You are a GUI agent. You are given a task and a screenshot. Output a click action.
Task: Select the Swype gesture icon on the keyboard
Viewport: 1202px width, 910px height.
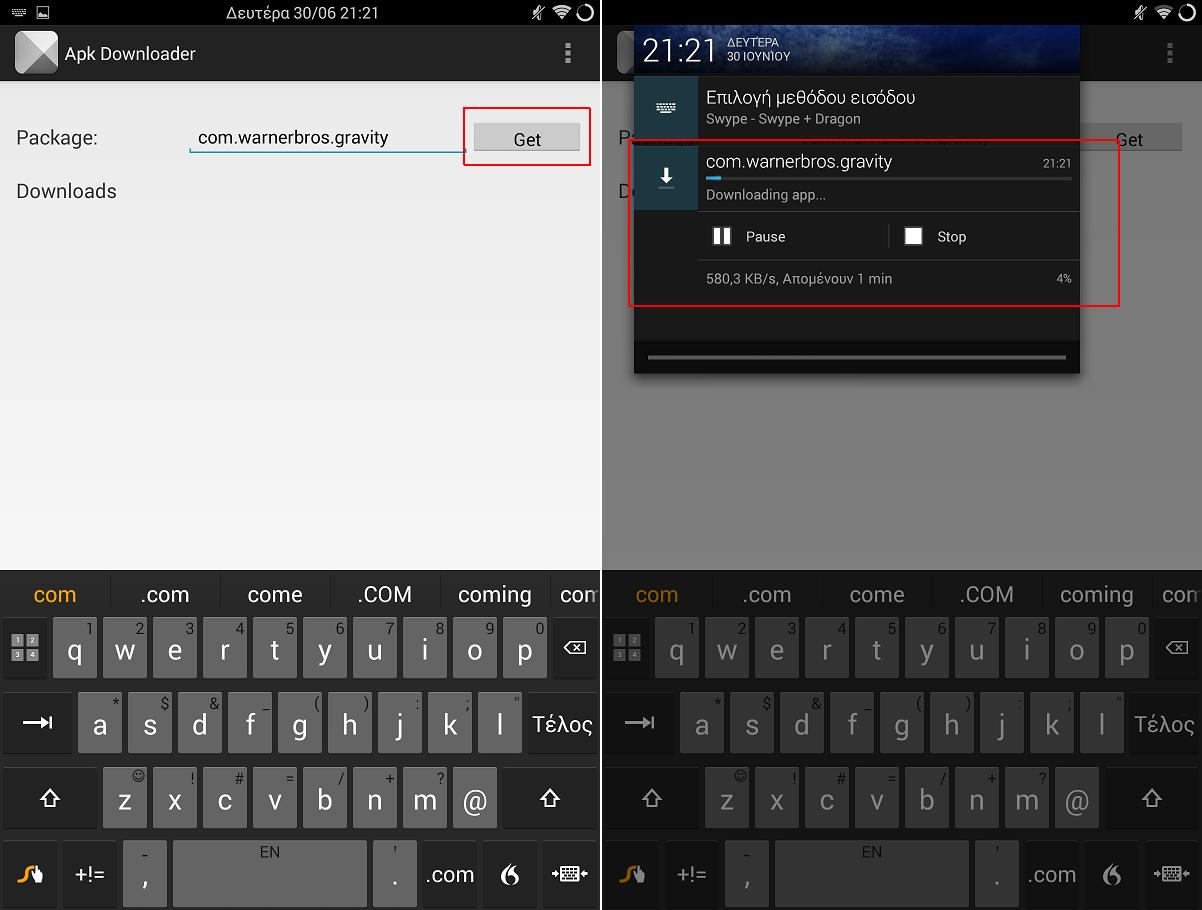tap(30, 873)
